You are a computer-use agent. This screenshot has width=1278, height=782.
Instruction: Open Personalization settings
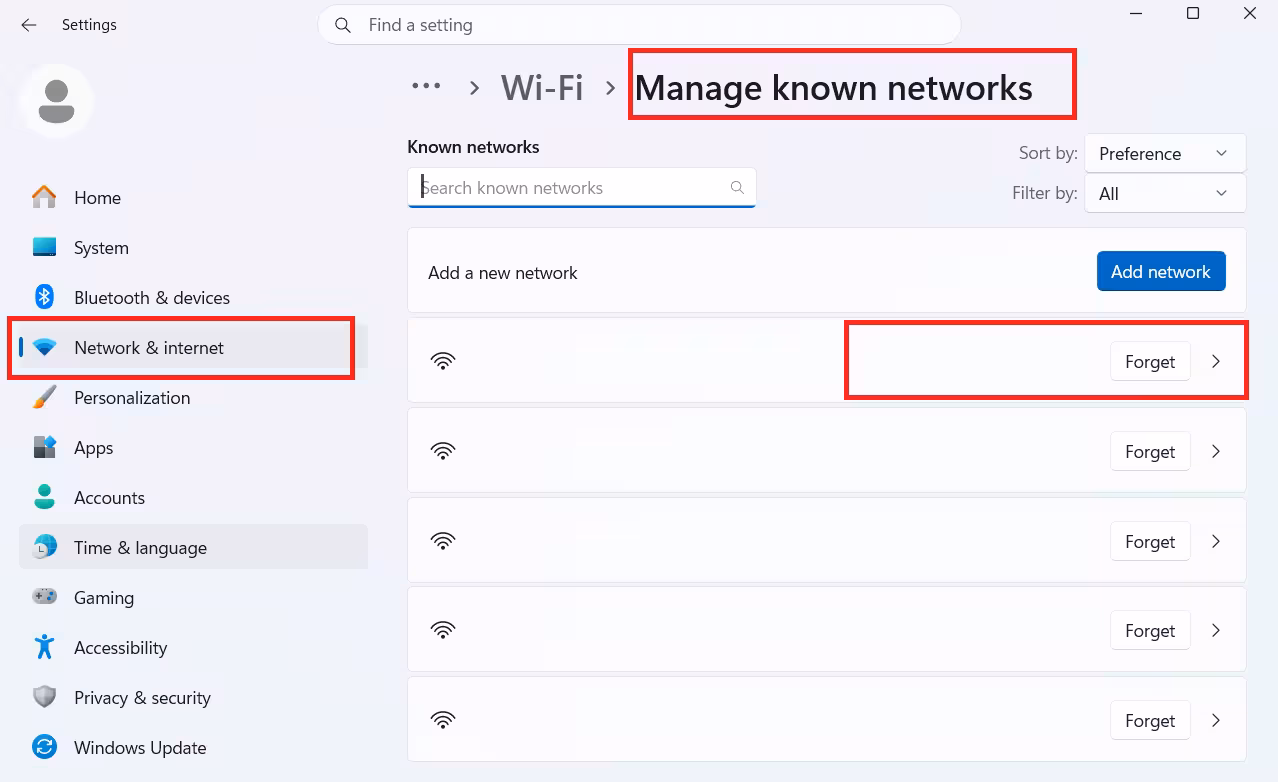coord(193,397)
